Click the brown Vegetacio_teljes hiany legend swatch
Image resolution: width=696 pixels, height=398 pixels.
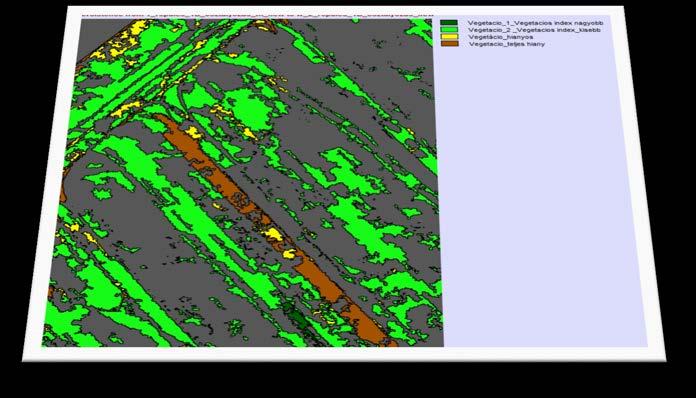click(450, 43)
